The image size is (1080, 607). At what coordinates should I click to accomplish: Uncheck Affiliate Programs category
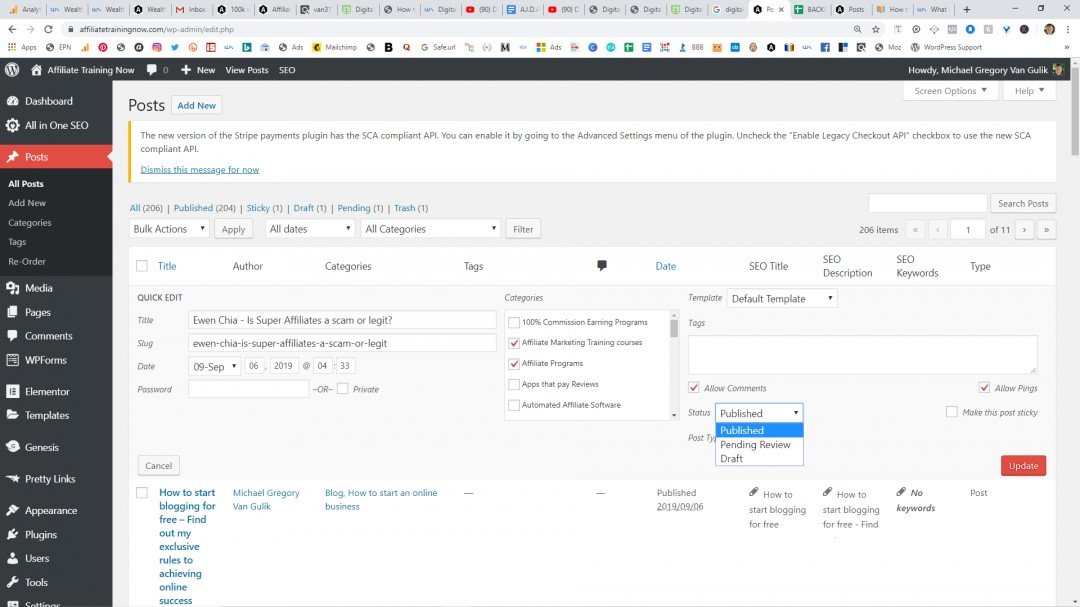pos(514,363)
